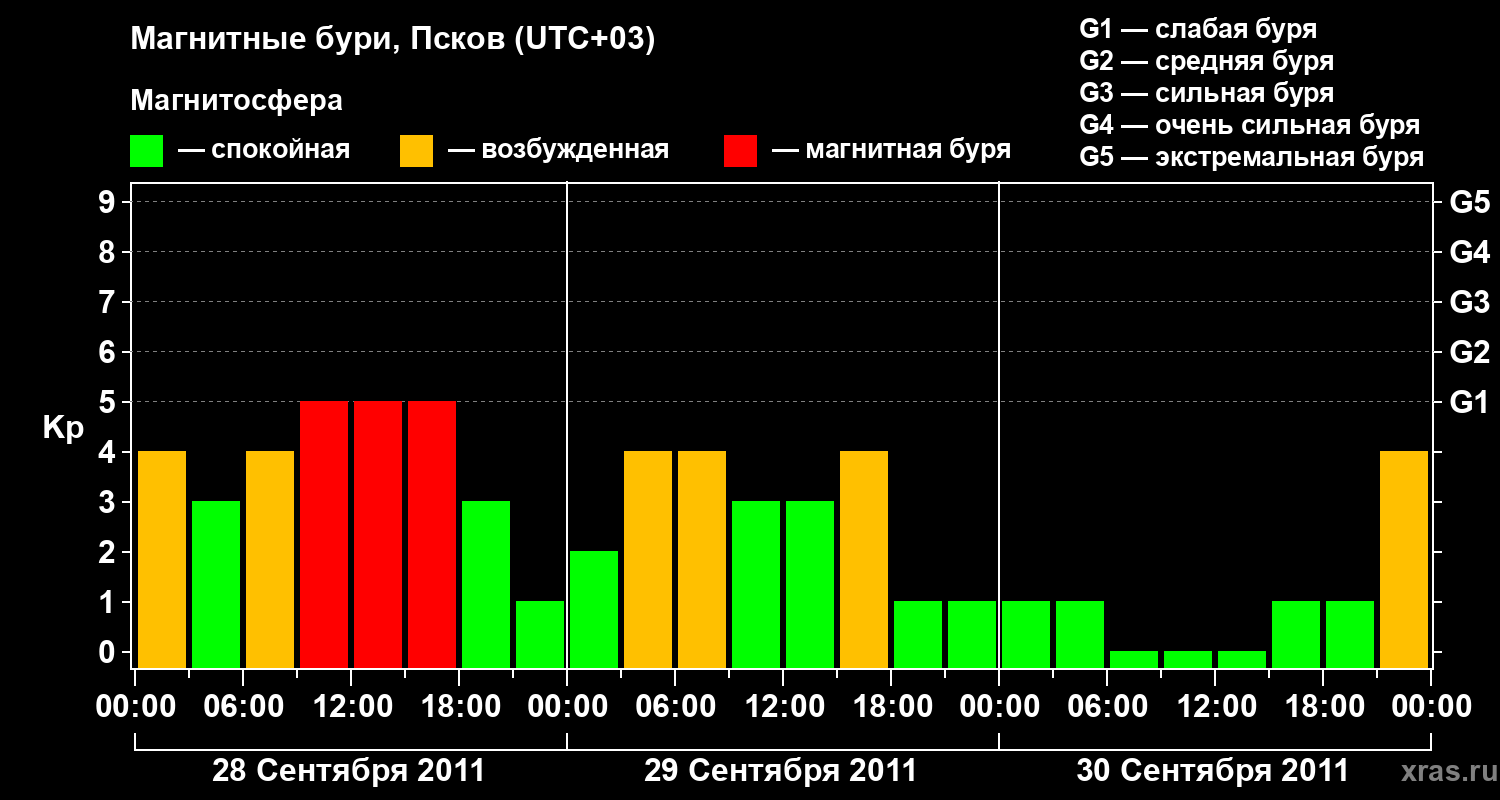Click the 'Магнитосфера' subtitle
This screenshot has width=1500, height=800.
(237, 101)
